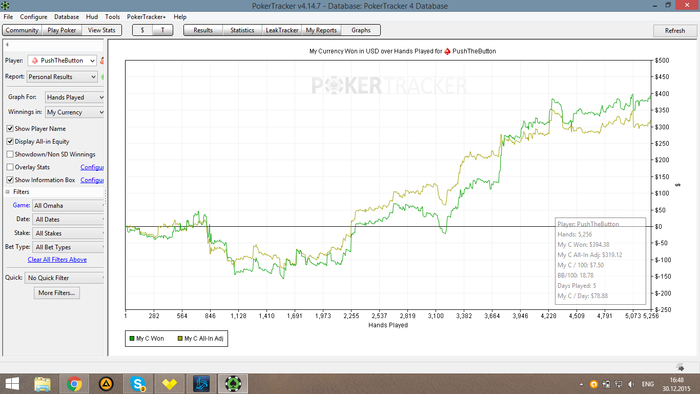Switch to the Results tab
Screen dimensions: 700x394
pyautogui.click(x=203, y=30)
